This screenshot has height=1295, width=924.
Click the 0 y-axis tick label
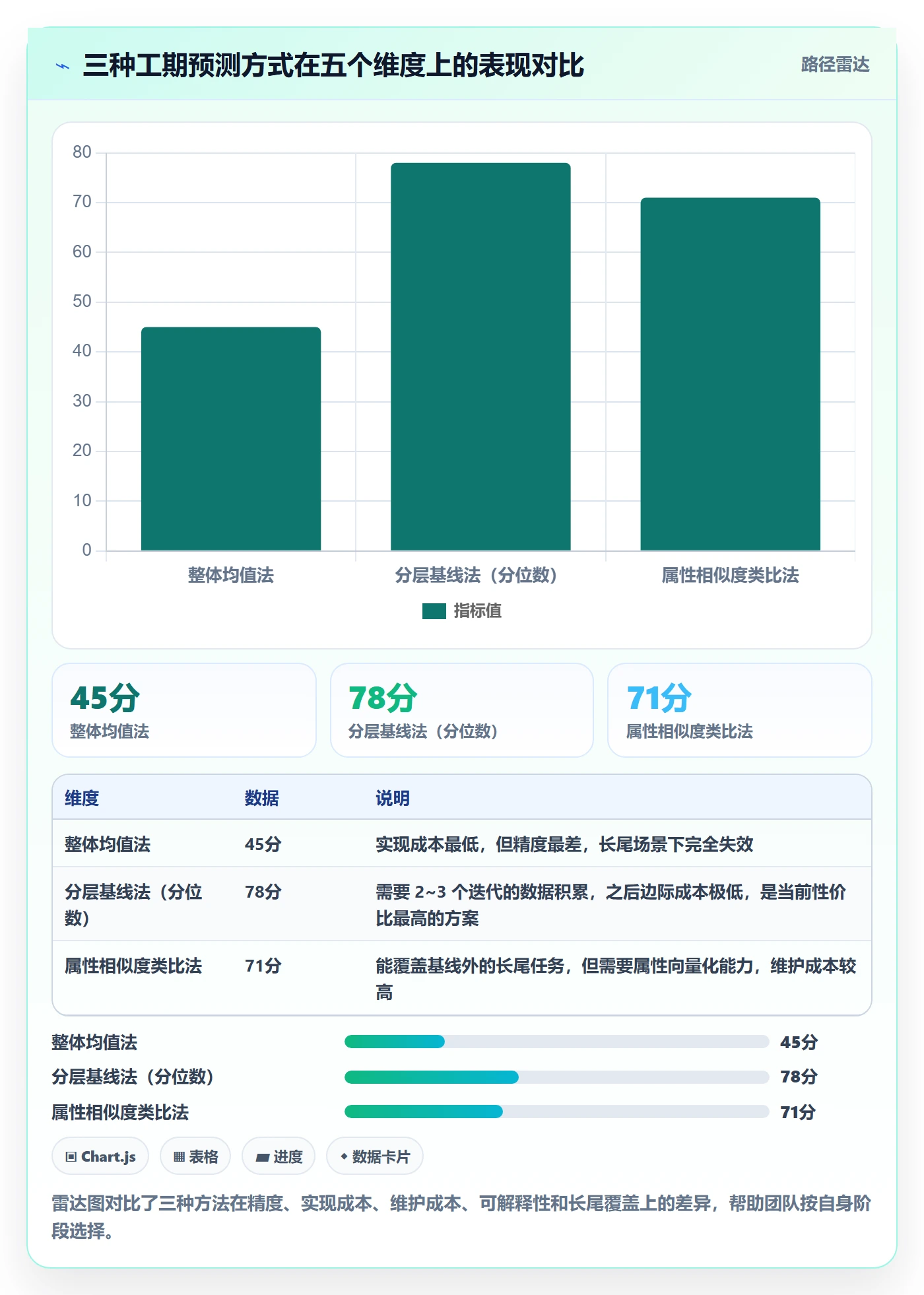coord(86,550)
